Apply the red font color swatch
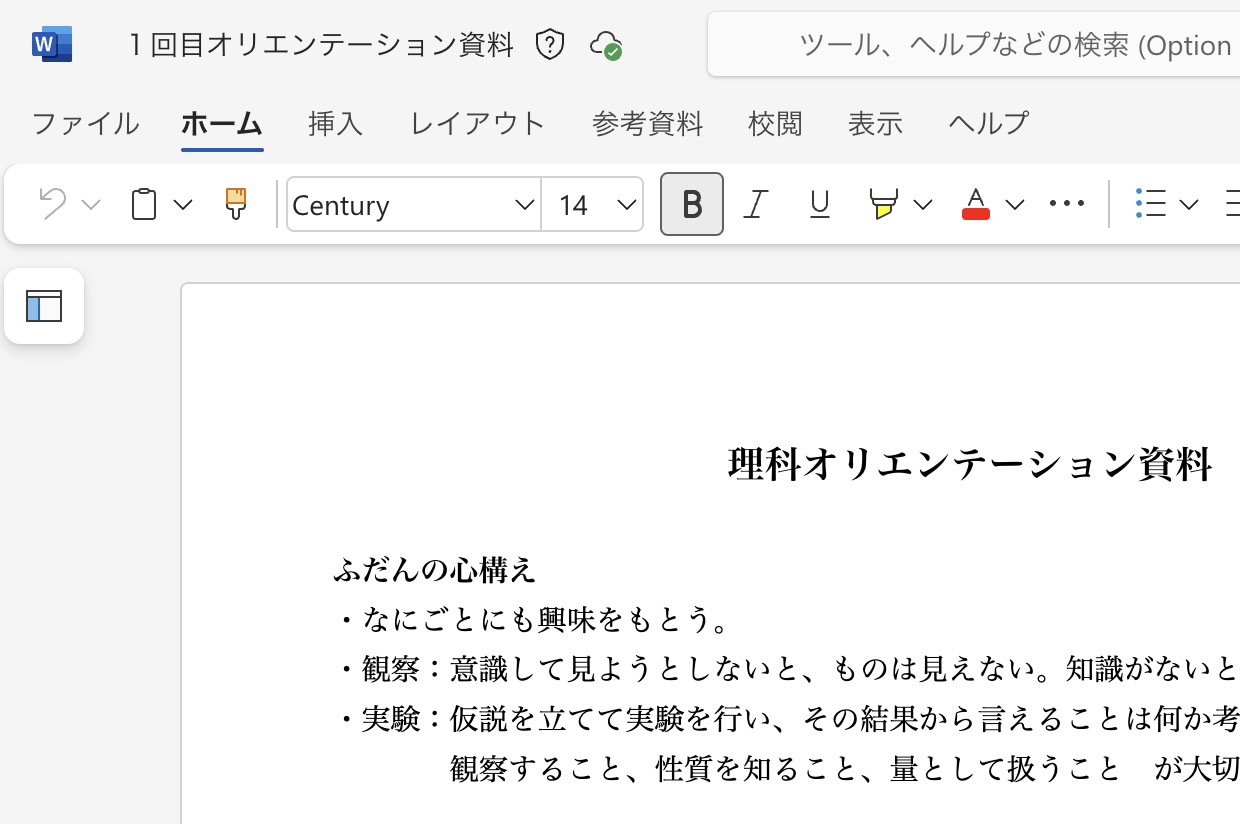 [x=975, y=204]
